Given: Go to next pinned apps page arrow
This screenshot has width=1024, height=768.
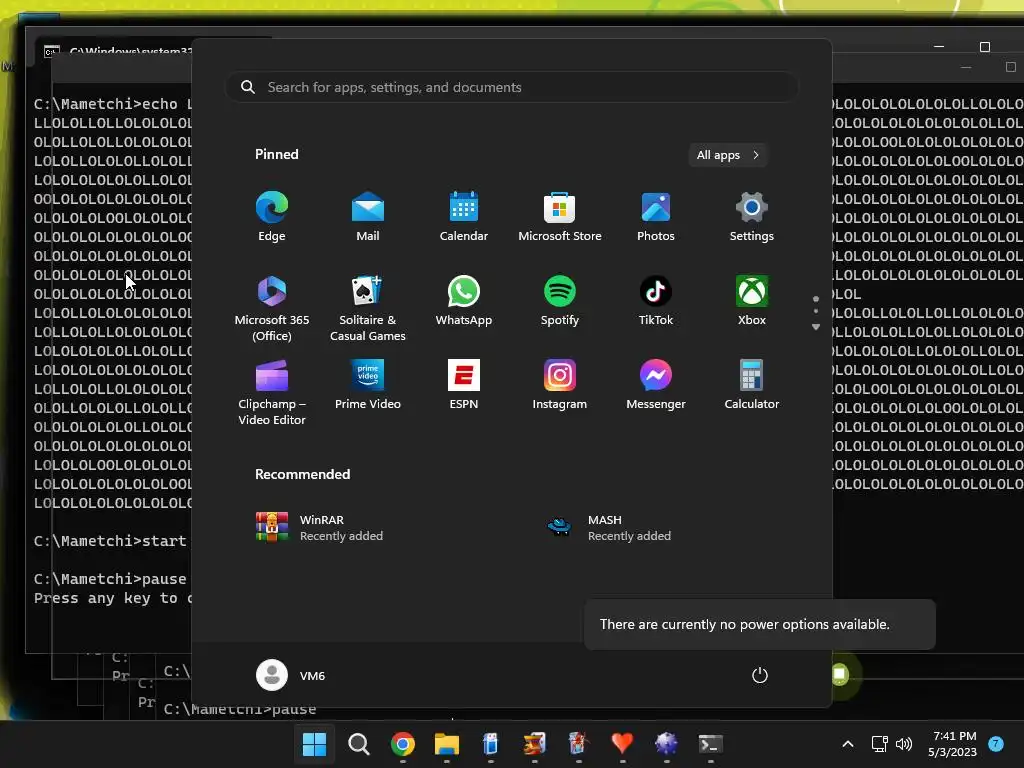Looking at the screenshot, I should pyautogui.click(x=816, y=327).
